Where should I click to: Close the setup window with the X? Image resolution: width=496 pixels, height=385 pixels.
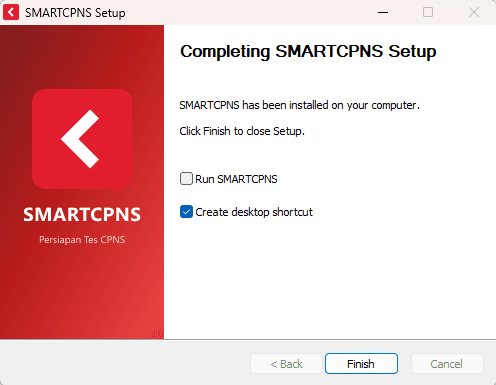click(474, 12)
